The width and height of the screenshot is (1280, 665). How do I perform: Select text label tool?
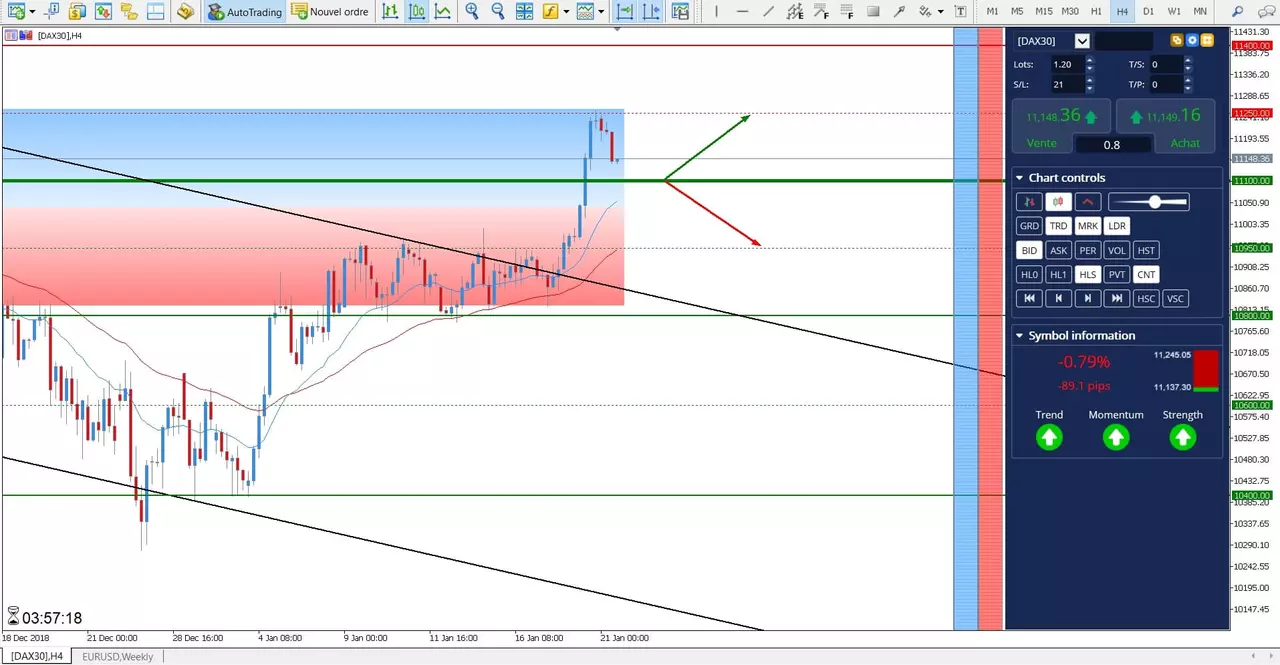tap(960, 12)
